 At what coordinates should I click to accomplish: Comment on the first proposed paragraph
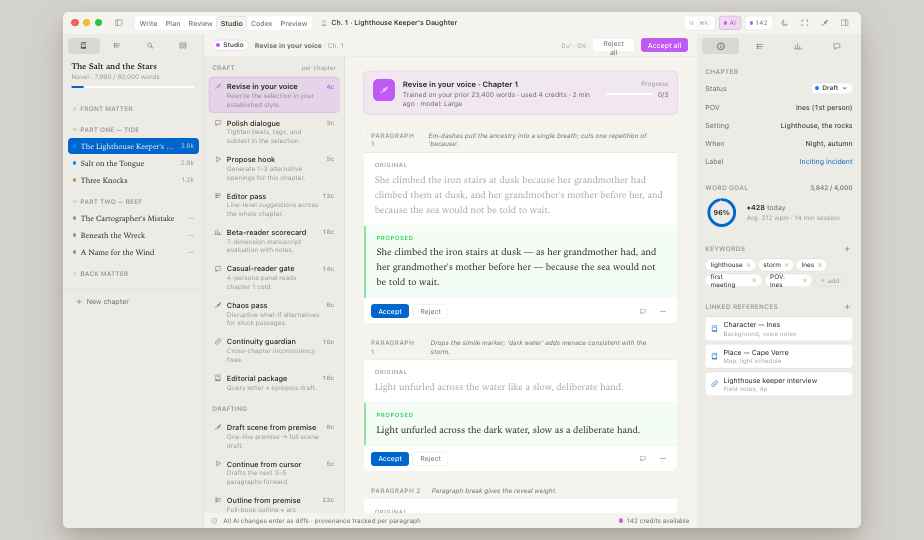coord(643,311)
